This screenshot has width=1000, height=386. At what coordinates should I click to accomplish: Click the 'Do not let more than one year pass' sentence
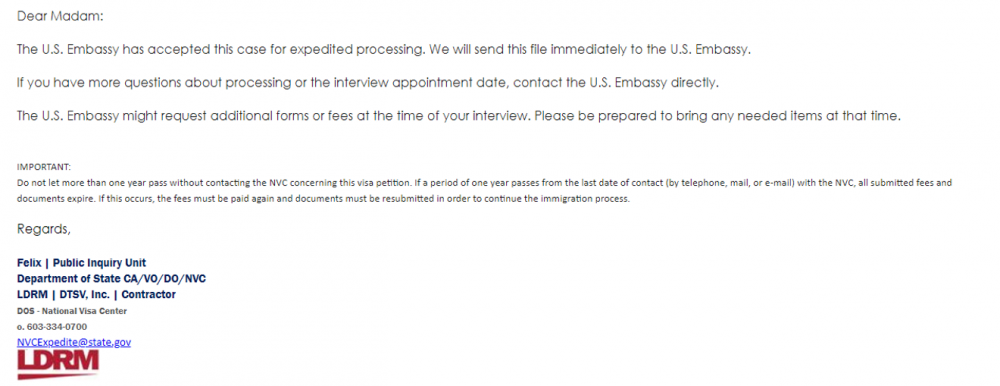pos(211,182)
